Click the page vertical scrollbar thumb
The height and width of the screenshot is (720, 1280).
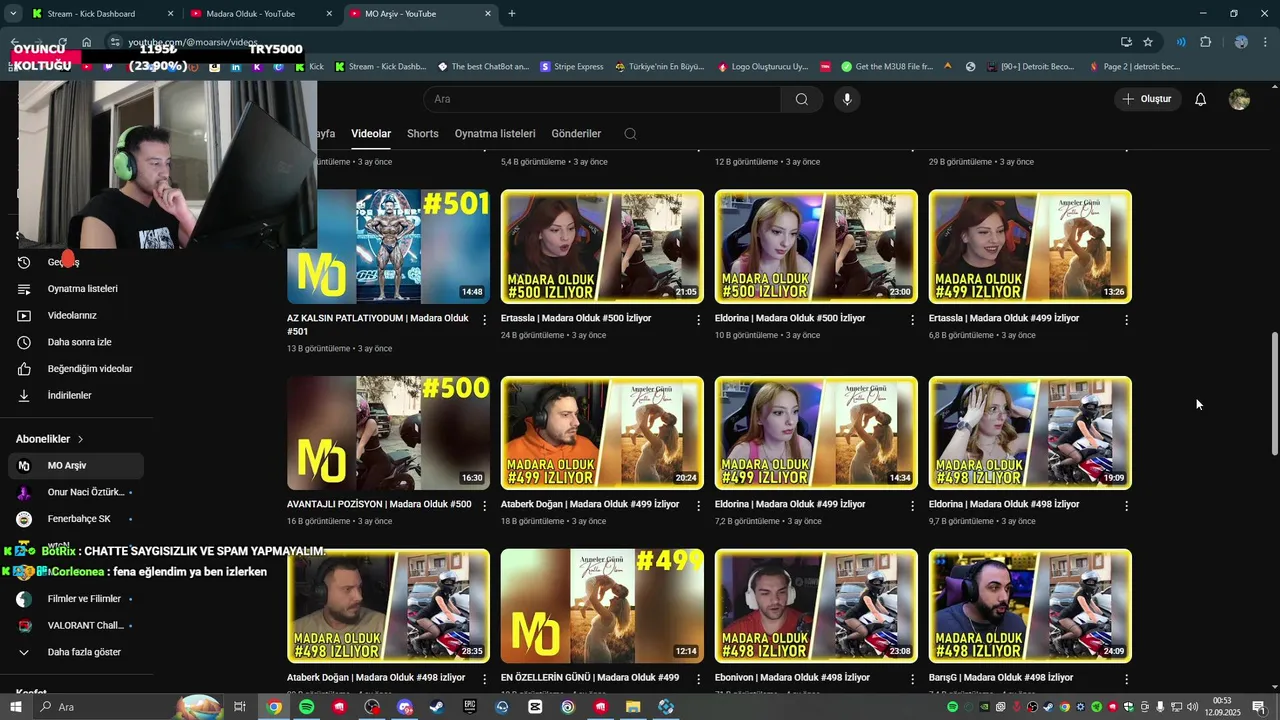coord(1274,393)
